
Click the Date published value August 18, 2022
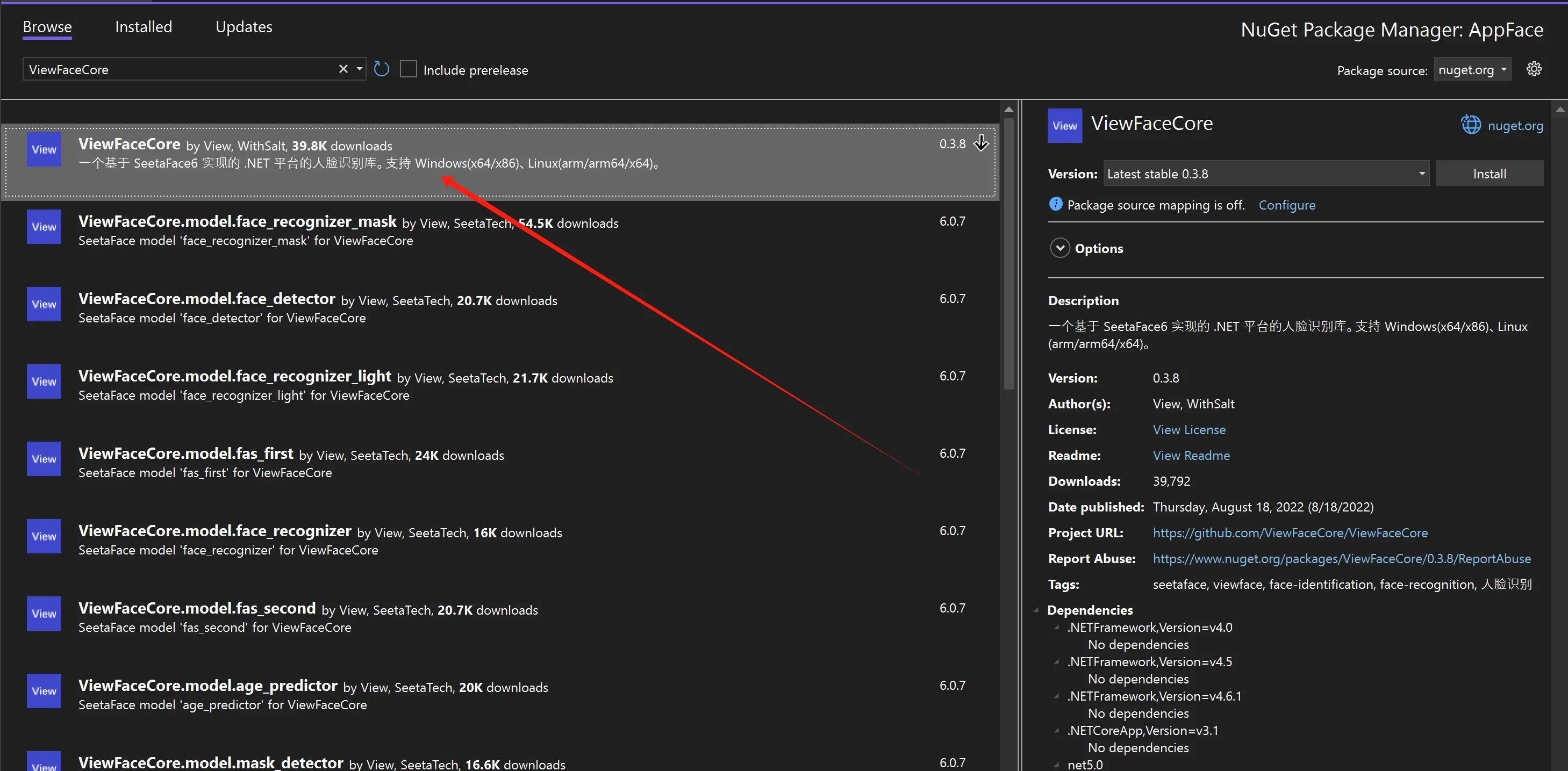(1263, 507)
